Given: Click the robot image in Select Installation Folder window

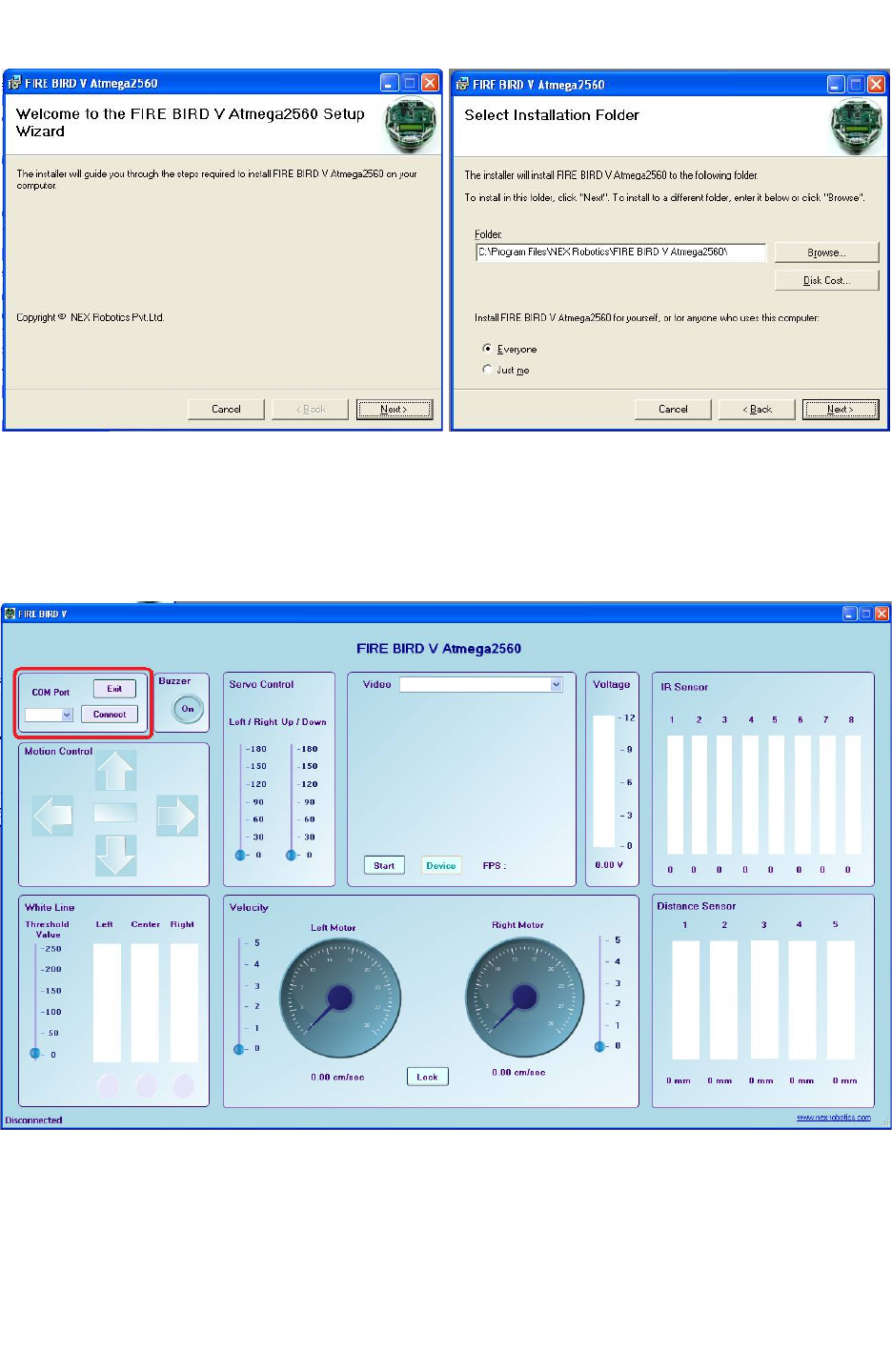Looking at the screenshot, I should coord(857,127).
